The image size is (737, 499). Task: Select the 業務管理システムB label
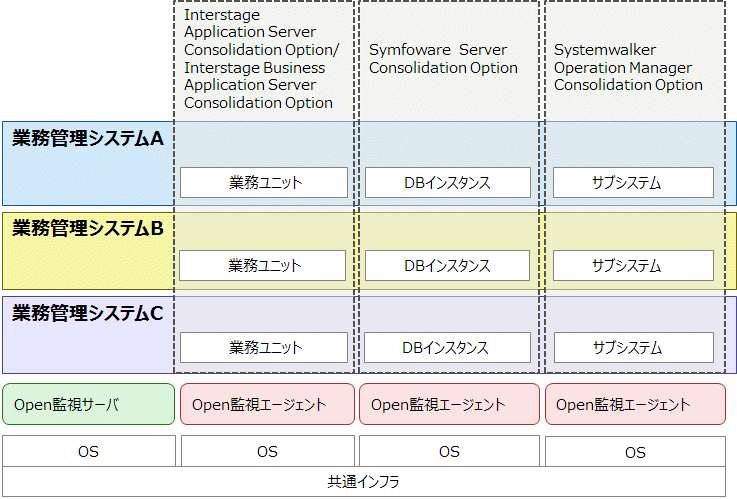tap(88, 228)
